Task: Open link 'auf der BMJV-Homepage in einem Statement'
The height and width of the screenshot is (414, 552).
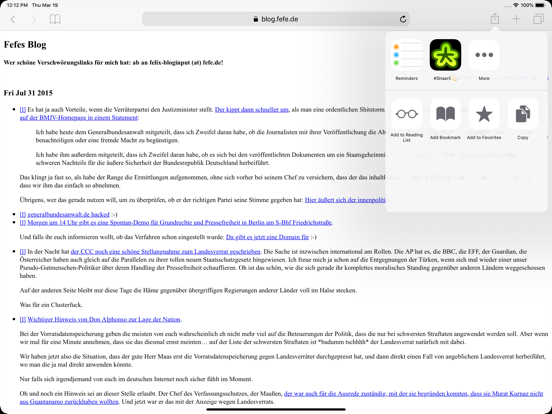Action: 79,118
